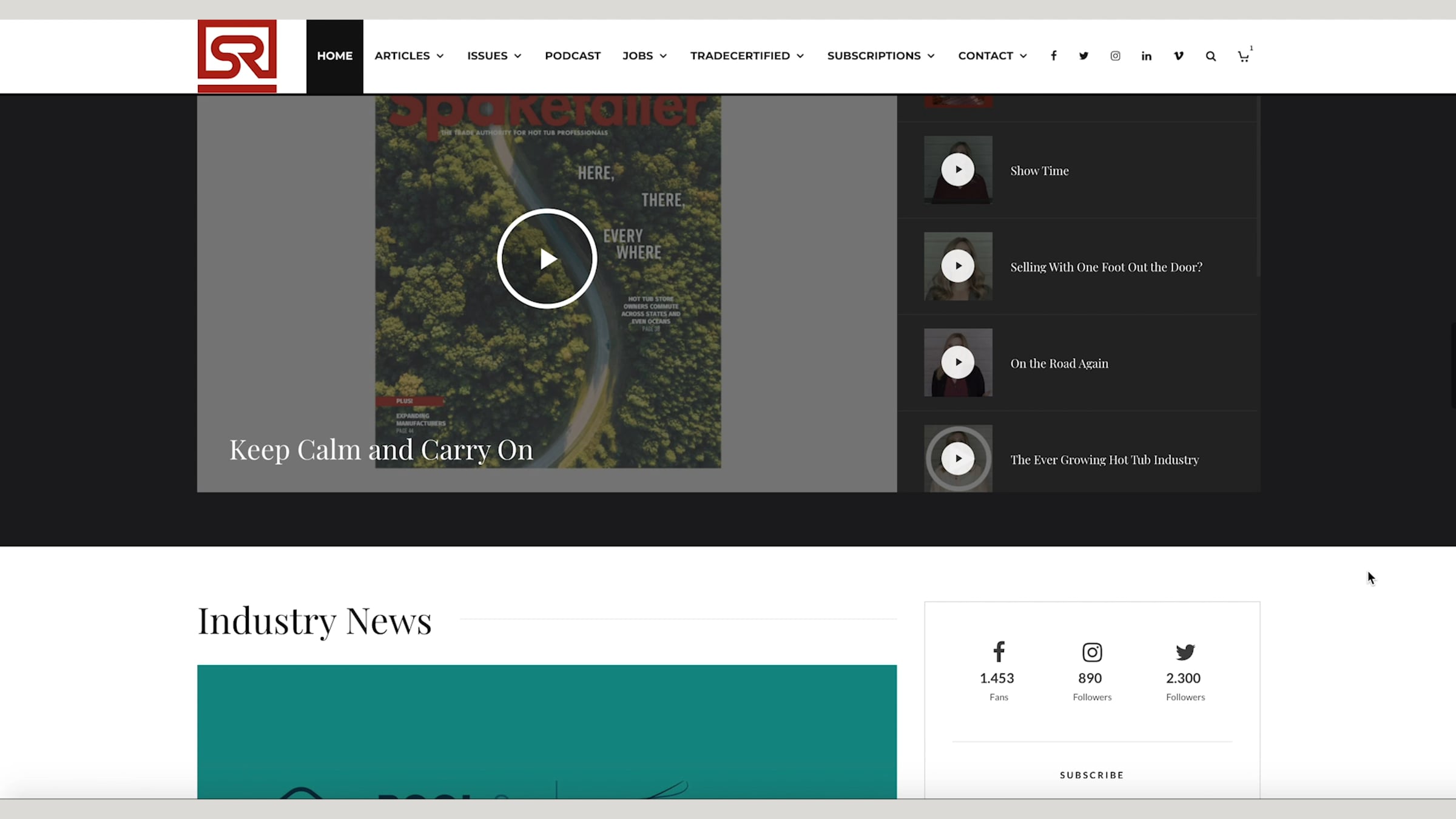
Task: Open the Vimeo icon in header
Action: (x=1178, y=56)
